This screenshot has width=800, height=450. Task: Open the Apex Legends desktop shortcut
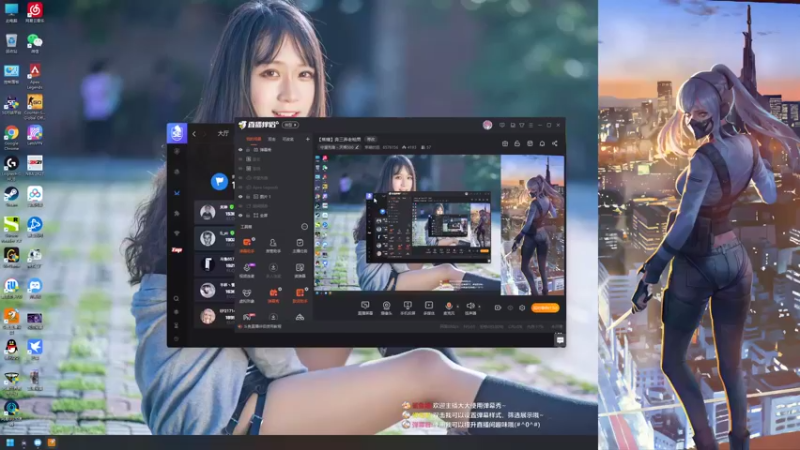pos(35,75)
